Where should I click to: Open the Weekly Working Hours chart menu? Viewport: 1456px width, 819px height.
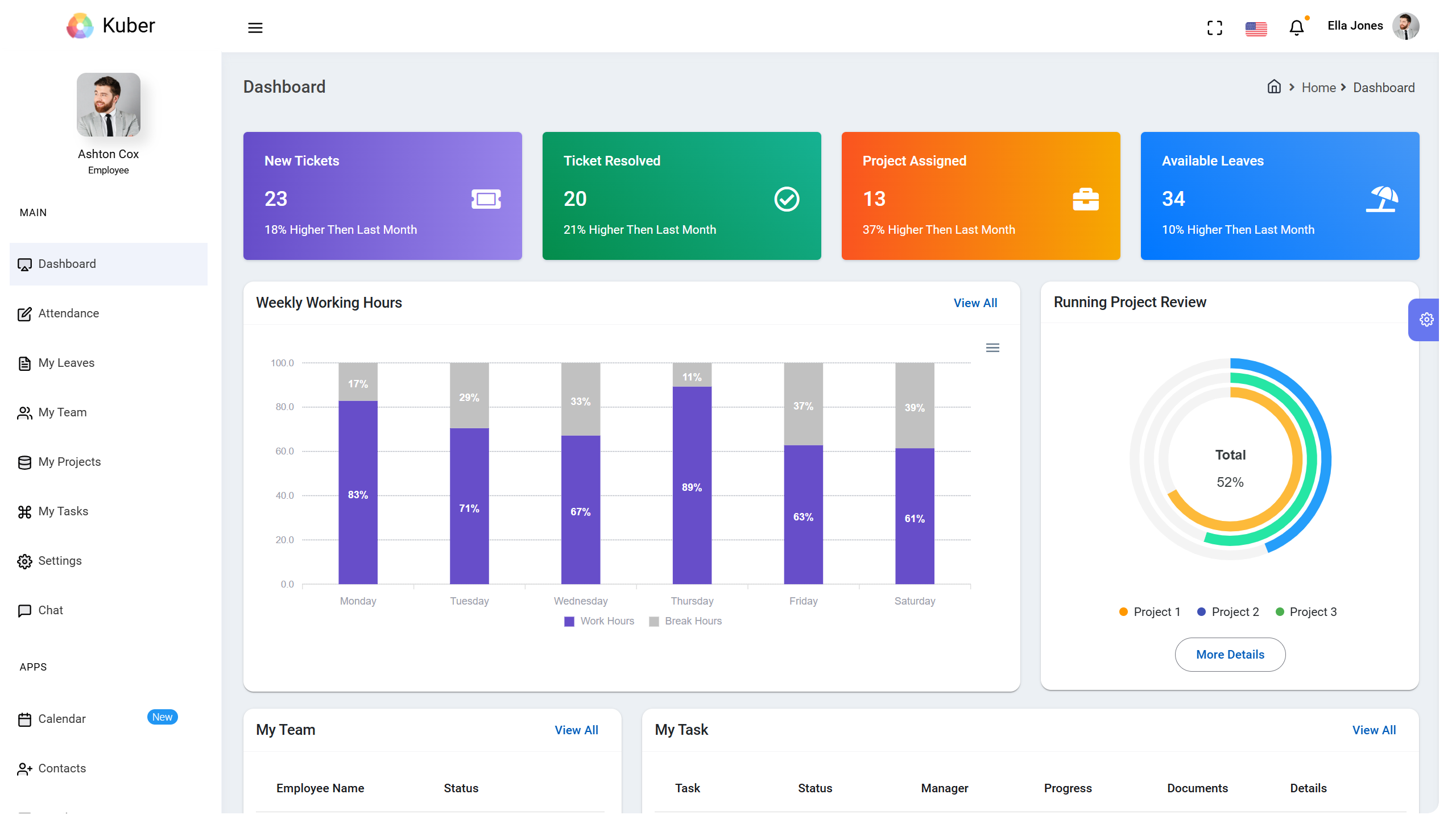point(993,348)
